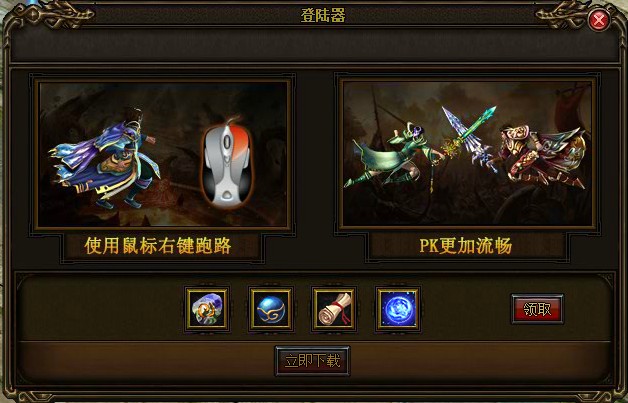Click the dragon ornament beside the close button
This screenshot has height=403, width=628.
(563, 16)
